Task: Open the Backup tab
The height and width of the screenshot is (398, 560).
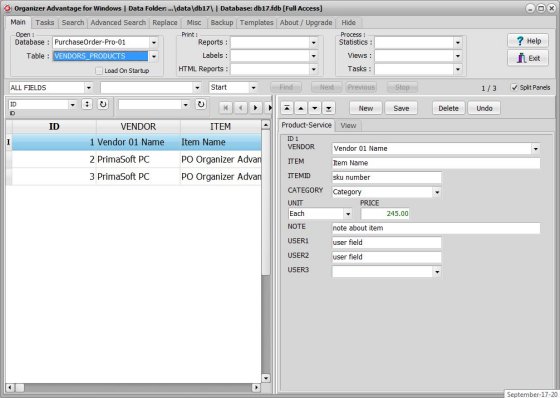Action: (222, 23)
